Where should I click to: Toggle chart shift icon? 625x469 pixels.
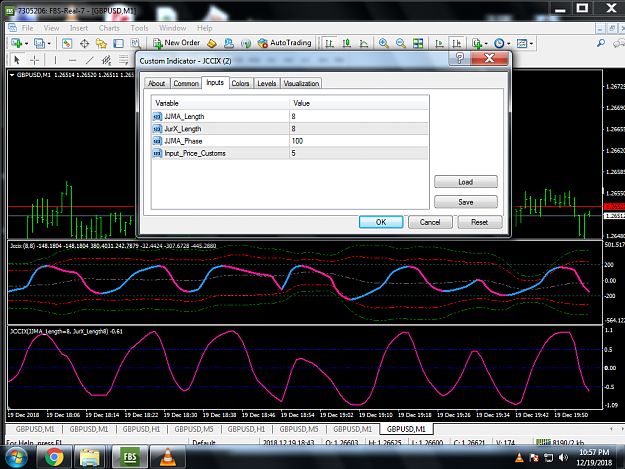point(456,43)
